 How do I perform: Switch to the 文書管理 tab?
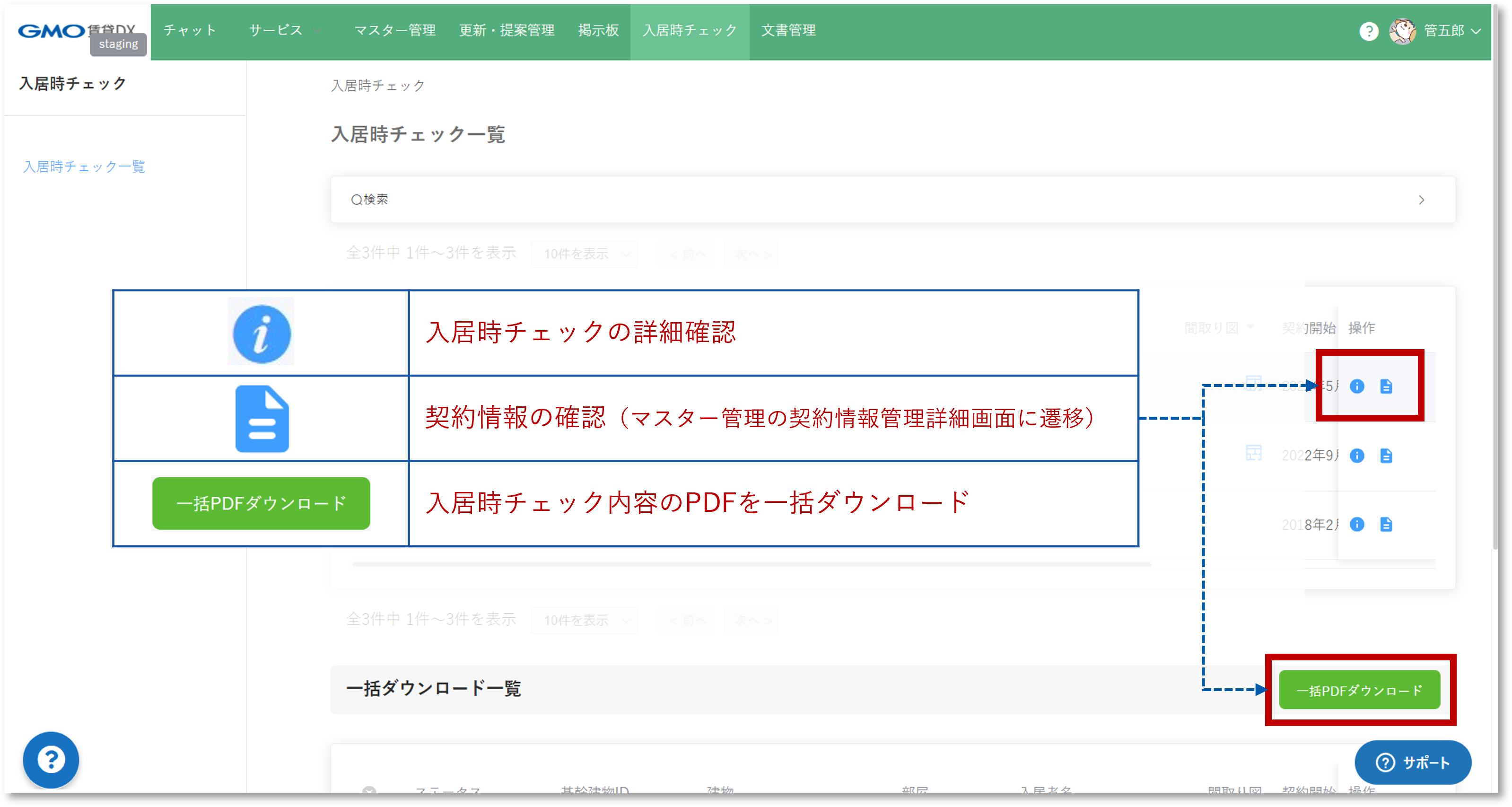tap(788, 31)
